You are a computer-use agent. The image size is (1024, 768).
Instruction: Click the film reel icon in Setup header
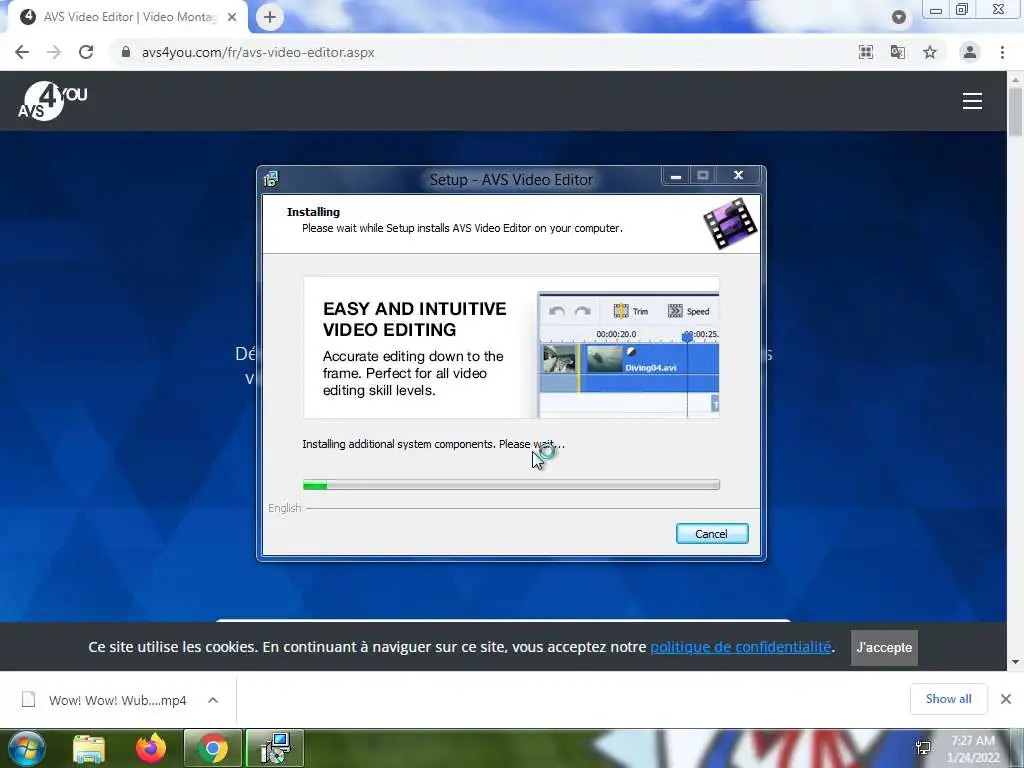pos(730,224)
